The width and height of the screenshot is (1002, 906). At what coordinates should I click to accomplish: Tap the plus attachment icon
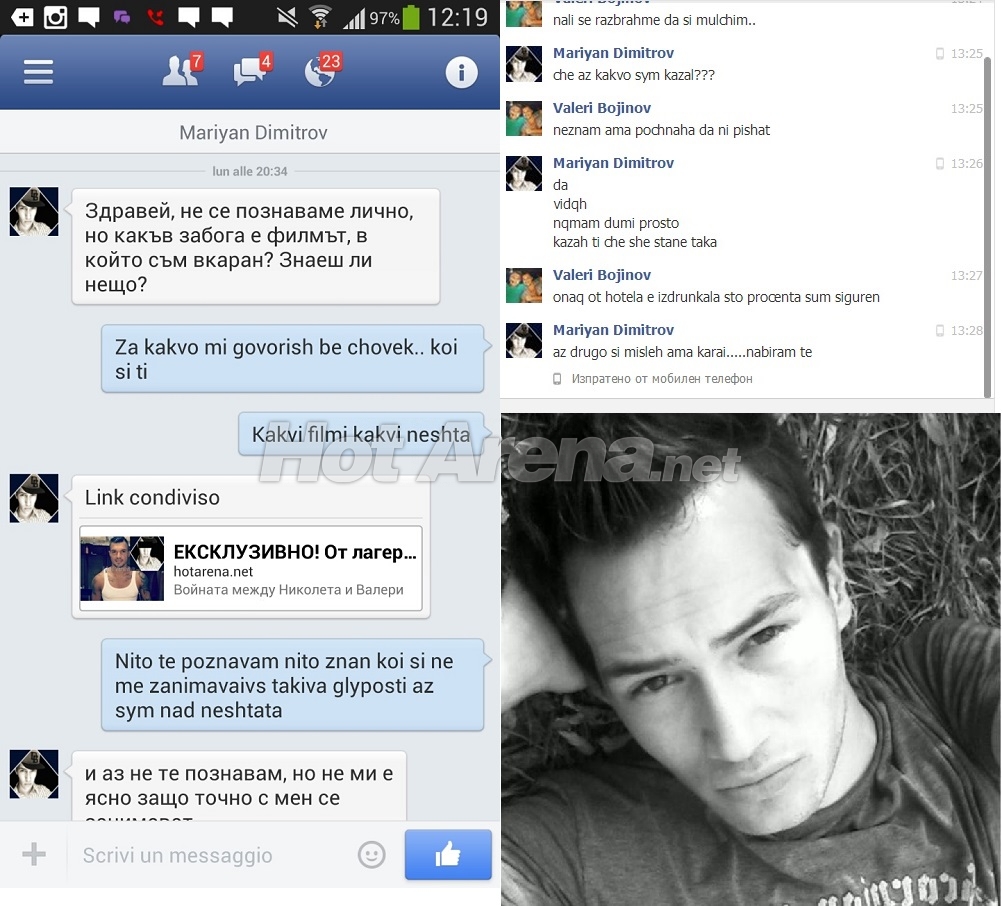34,854
